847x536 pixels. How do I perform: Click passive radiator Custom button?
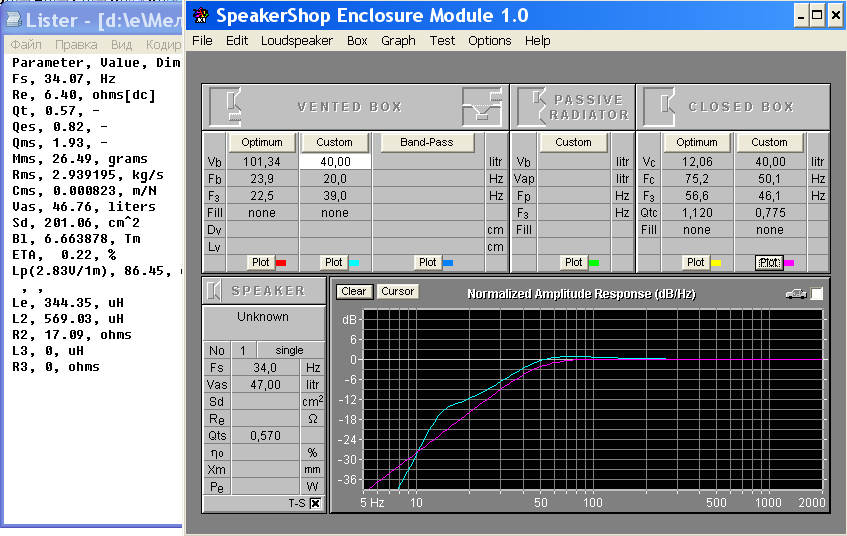(x=573, y=142)
